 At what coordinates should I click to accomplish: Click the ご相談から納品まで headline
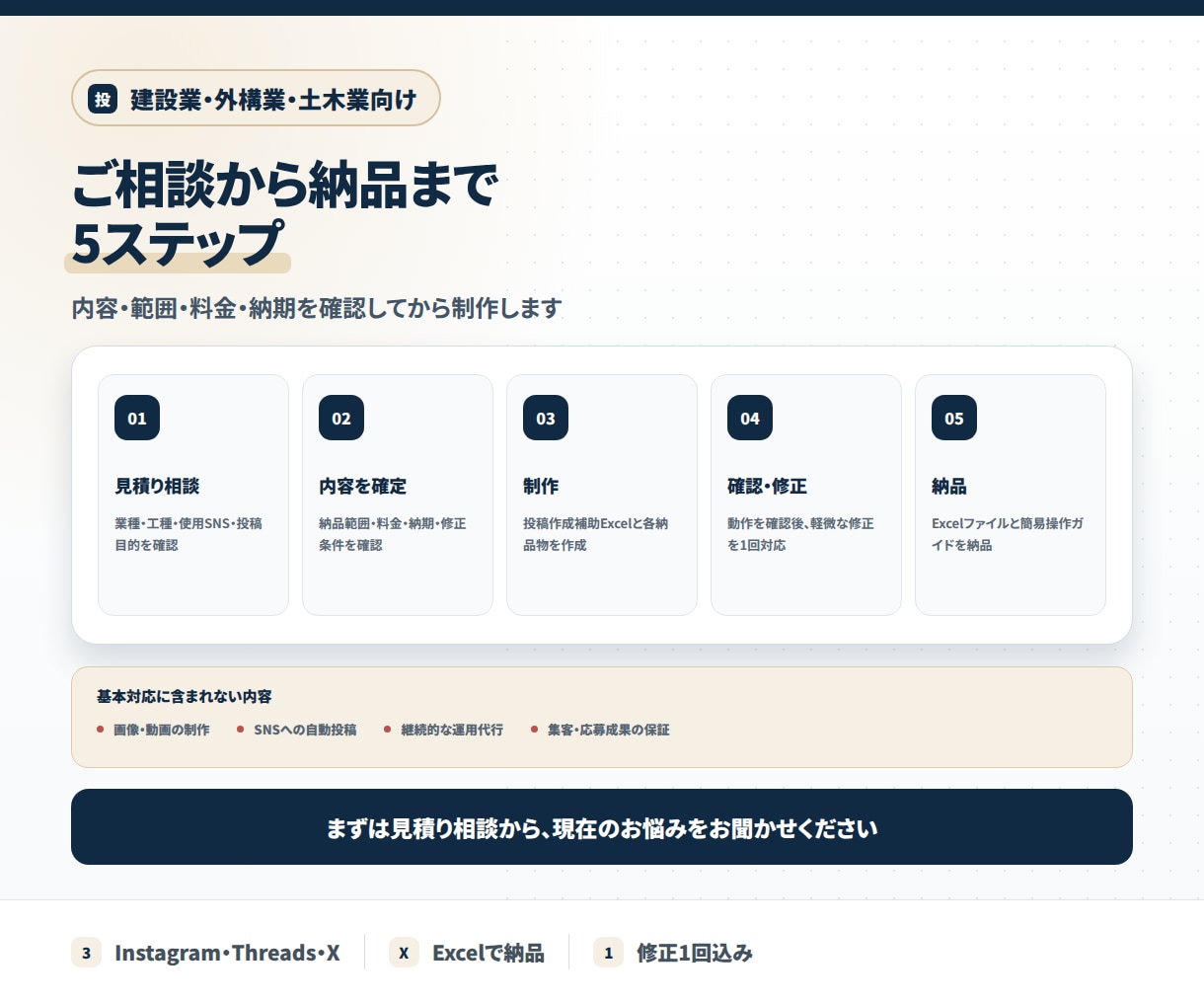click(285, 185)
